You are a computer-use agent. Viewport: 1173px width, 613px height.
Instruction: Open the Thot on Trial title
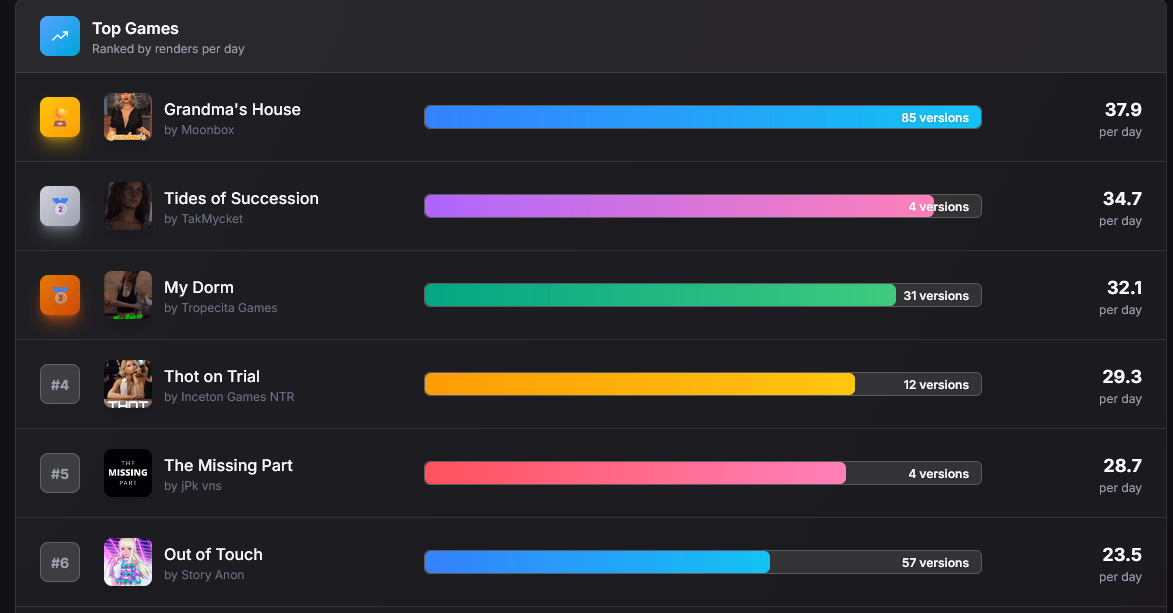click(x=212, y=376)
